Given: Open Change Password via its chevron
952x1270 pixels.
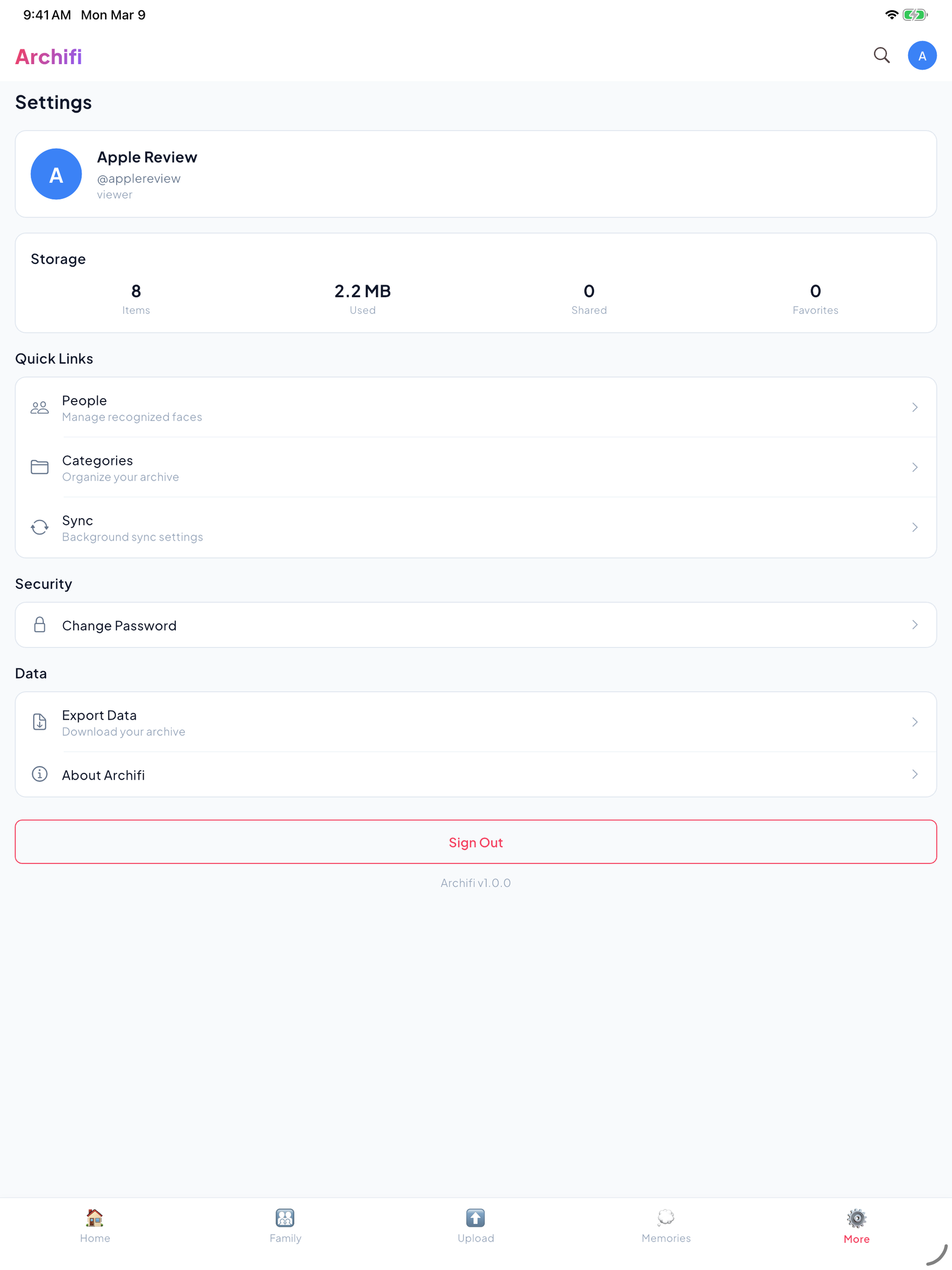Looking at the screenshot, I should coord(915,625).
